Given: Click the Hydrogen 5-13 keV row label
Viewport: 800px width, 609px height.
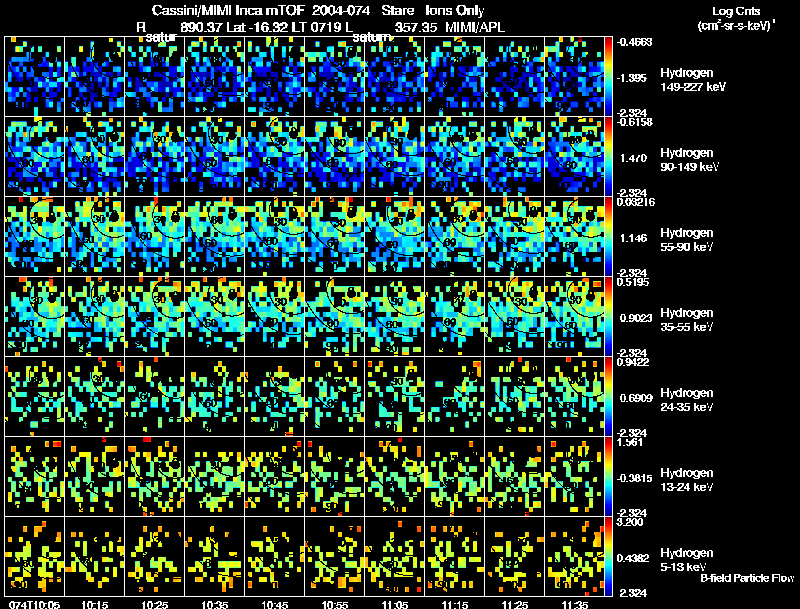Looking at the screenshot, I should click(687, 560).
